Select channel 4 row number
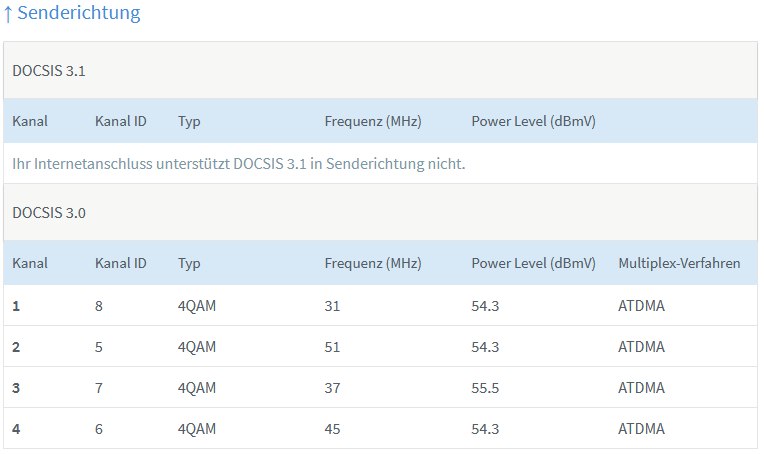 16,429
